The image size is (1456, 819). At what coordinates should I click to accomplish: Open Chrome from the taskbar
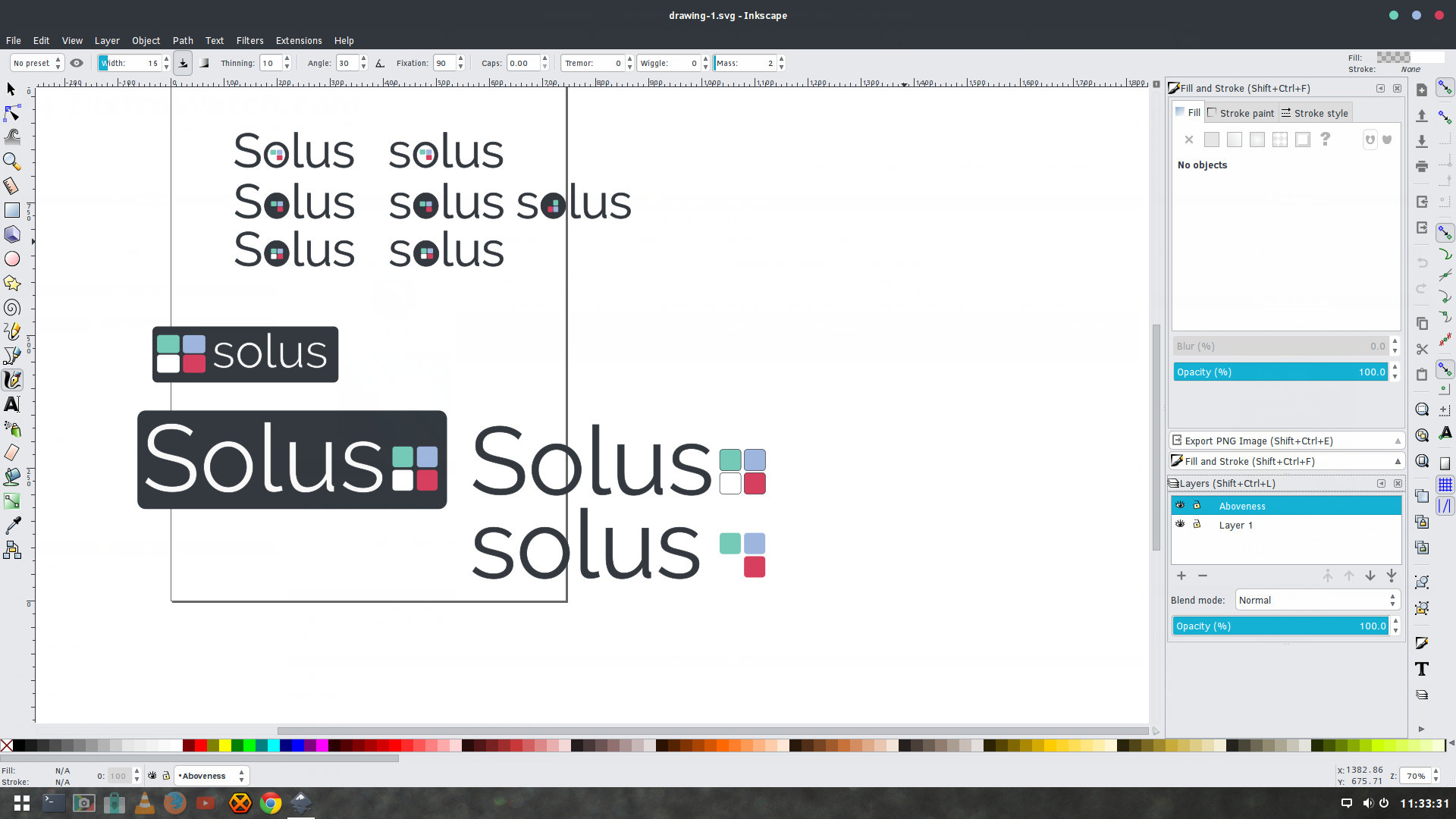click(x=270, y=802)
